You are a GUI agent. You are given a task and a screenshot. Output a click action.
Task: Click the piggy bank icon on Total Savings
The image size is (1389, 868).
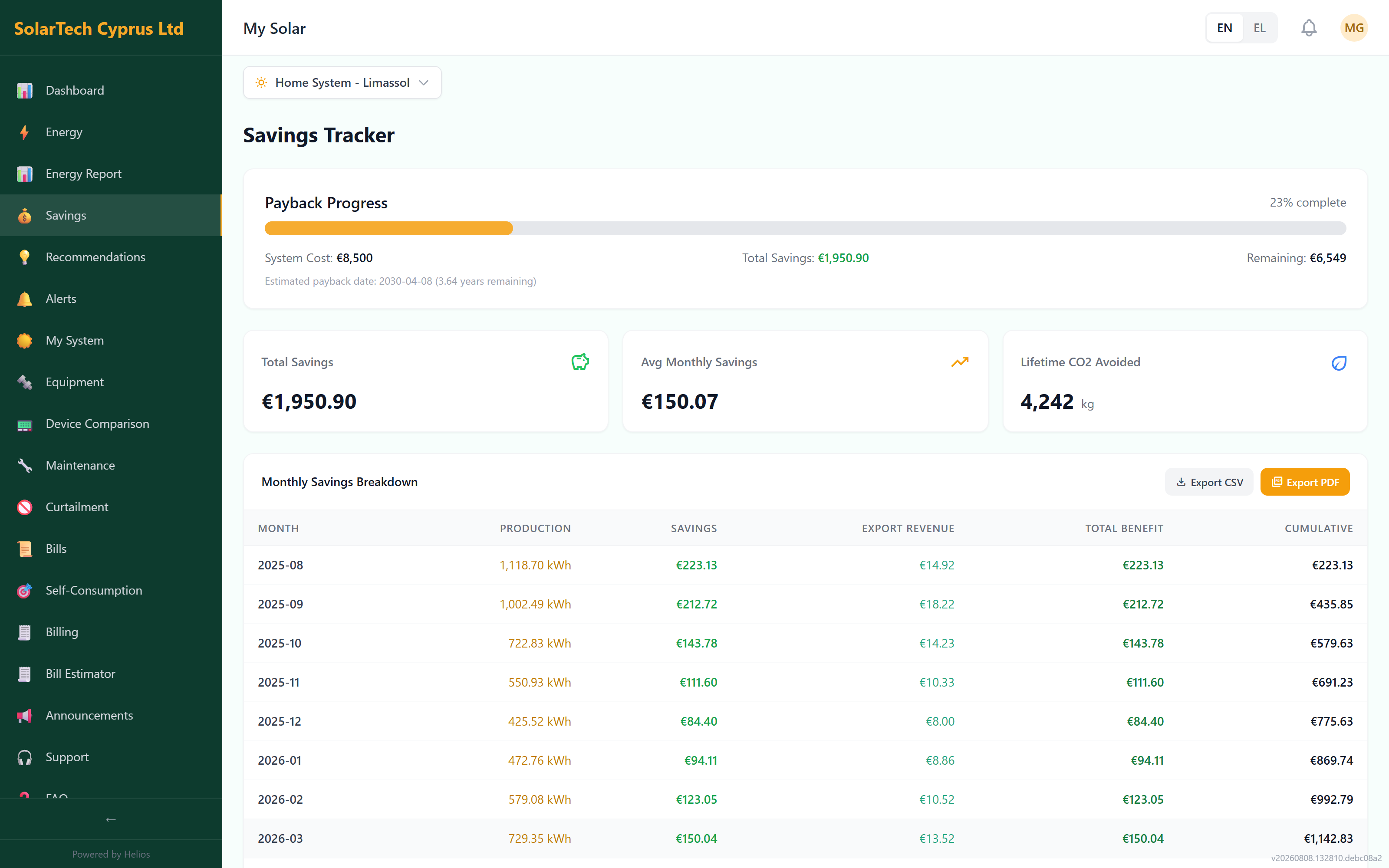tap(580, 362)
